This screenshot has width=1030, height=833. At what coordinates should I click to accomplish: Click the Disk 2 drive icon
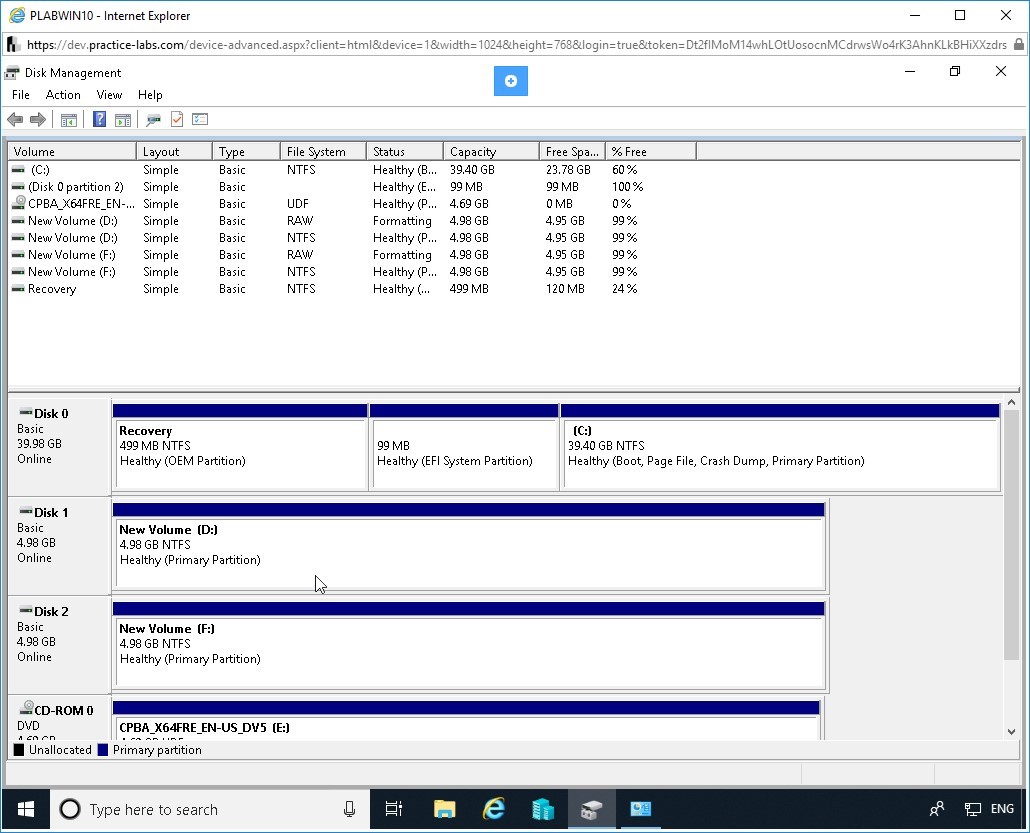26,610
